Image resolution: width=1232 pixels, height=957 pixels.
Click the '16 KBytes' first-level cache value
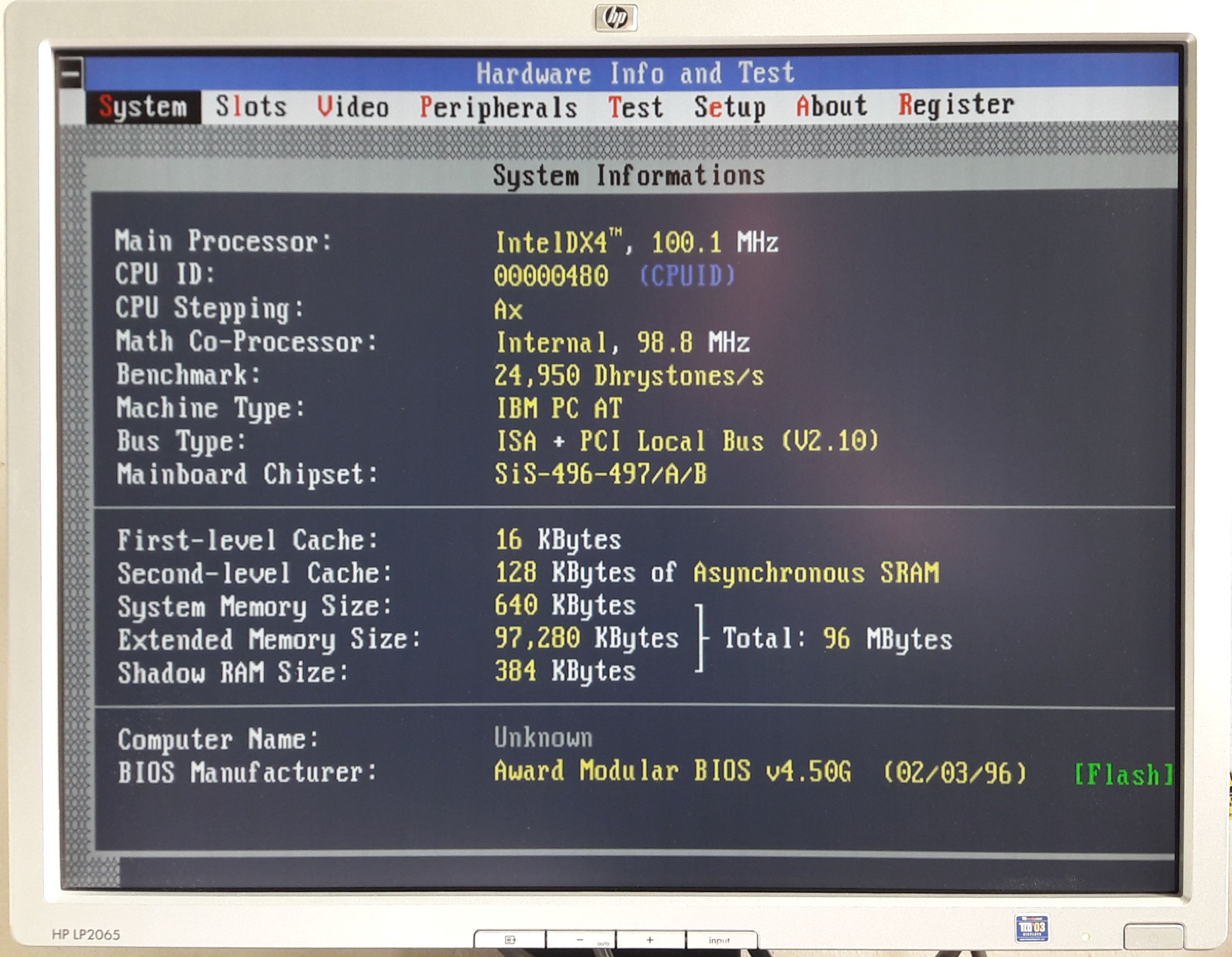pos(559,539)
